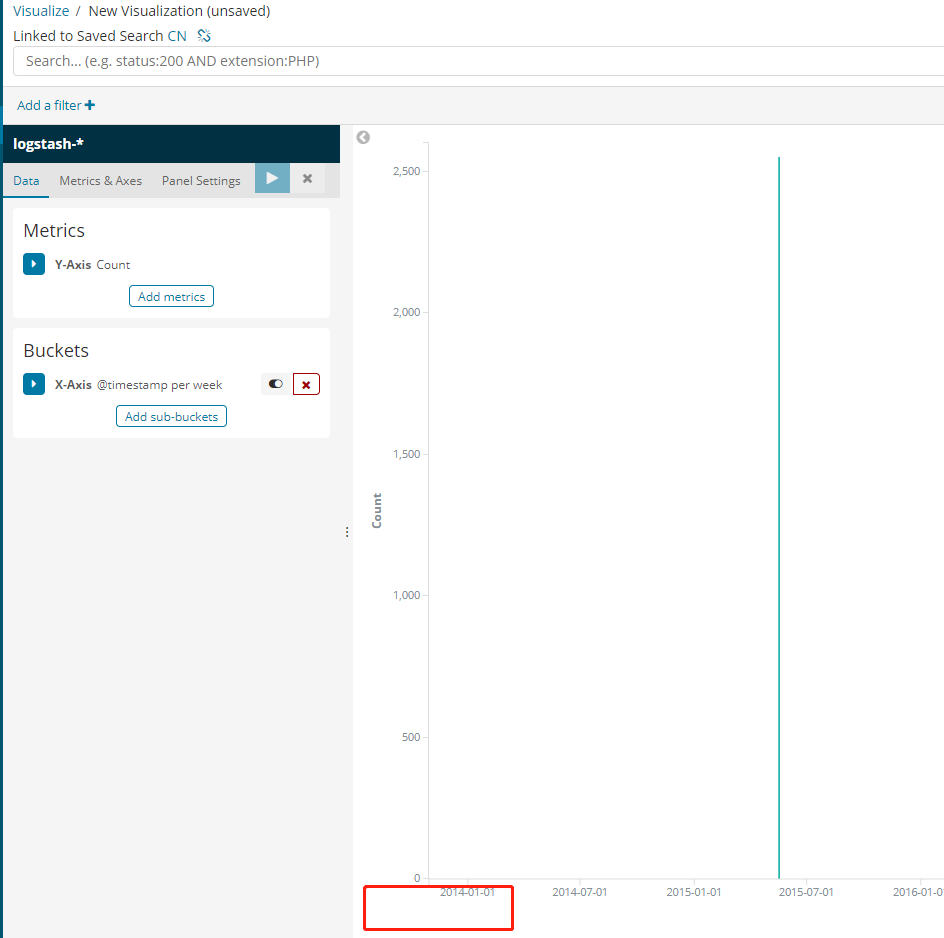Viewport: 944px width, 938px height.
Task: Click the sidebar resize handle dots
Action: tap(347, 532)
